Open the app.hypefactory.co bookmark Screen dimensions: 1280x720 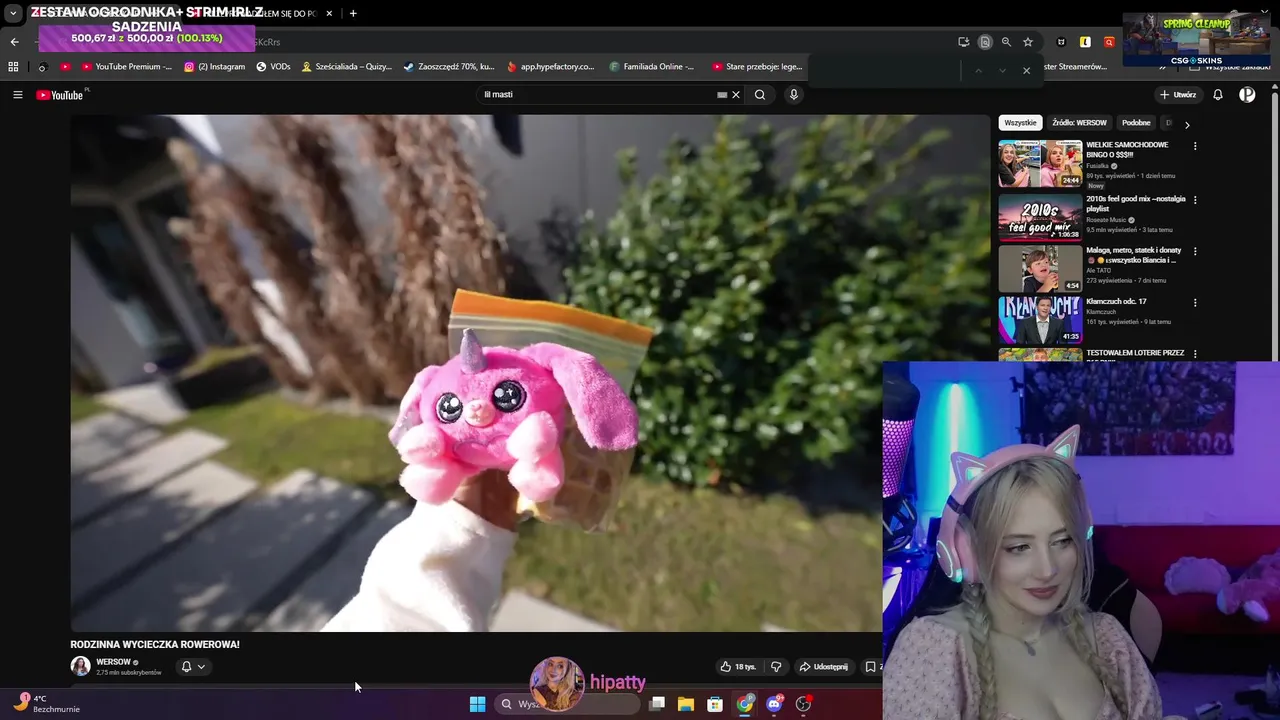tap(550, 67)
